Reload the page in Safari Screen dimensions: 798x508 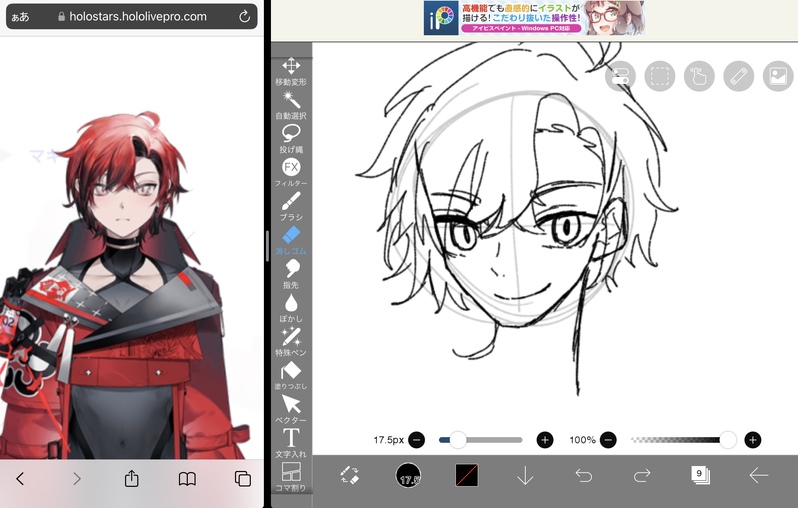click(x=244, y=16)
